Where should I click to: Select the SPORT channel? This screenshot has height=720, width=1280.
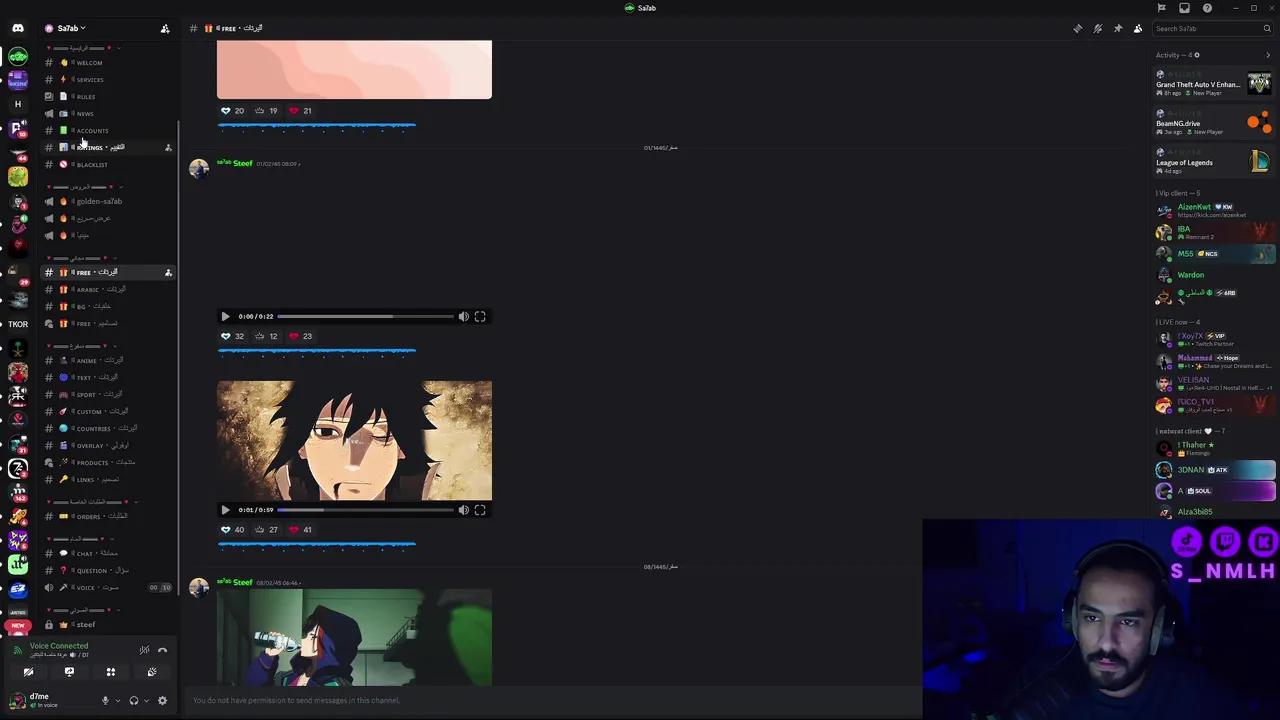pos(108,394)
